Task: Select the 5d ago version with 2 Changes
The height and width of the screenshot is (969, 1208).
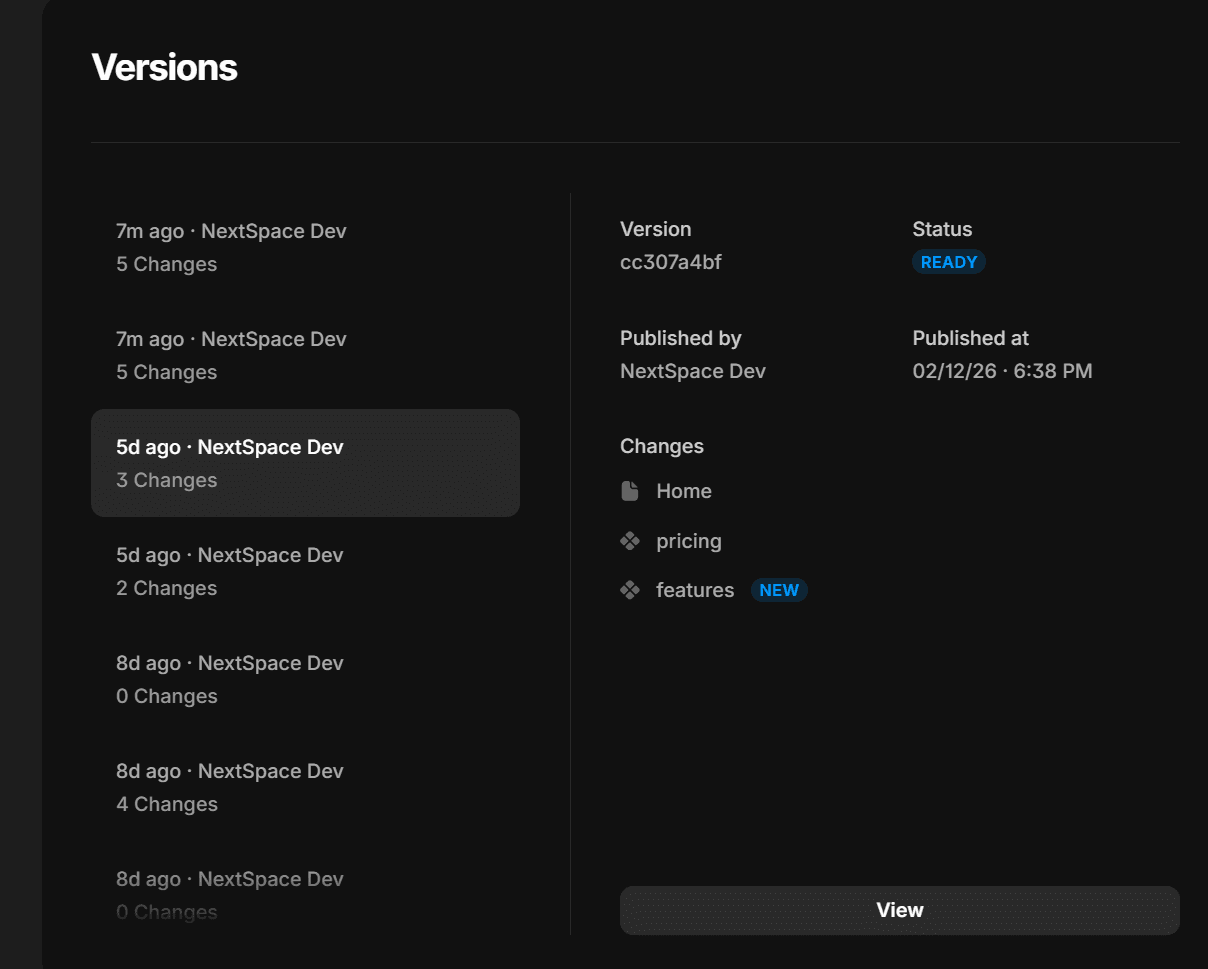Action: tap(305, 571)
